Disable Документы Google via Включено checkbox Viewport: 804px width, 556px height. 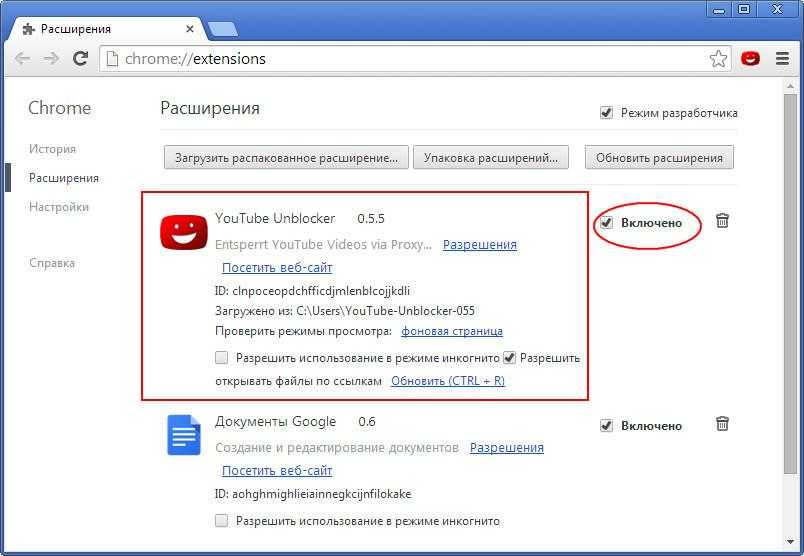point(606,426)
